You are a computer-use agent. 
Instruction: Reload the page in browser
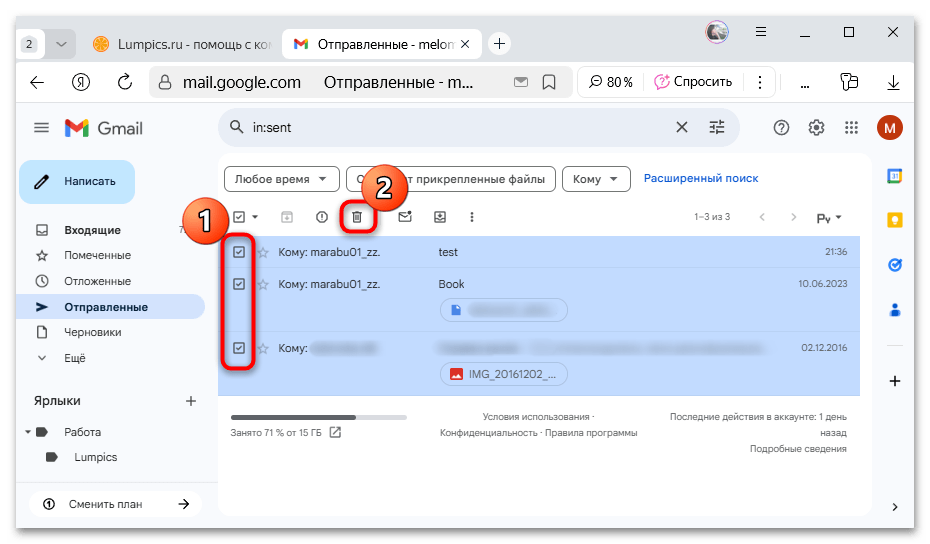[x=125, y=82]
